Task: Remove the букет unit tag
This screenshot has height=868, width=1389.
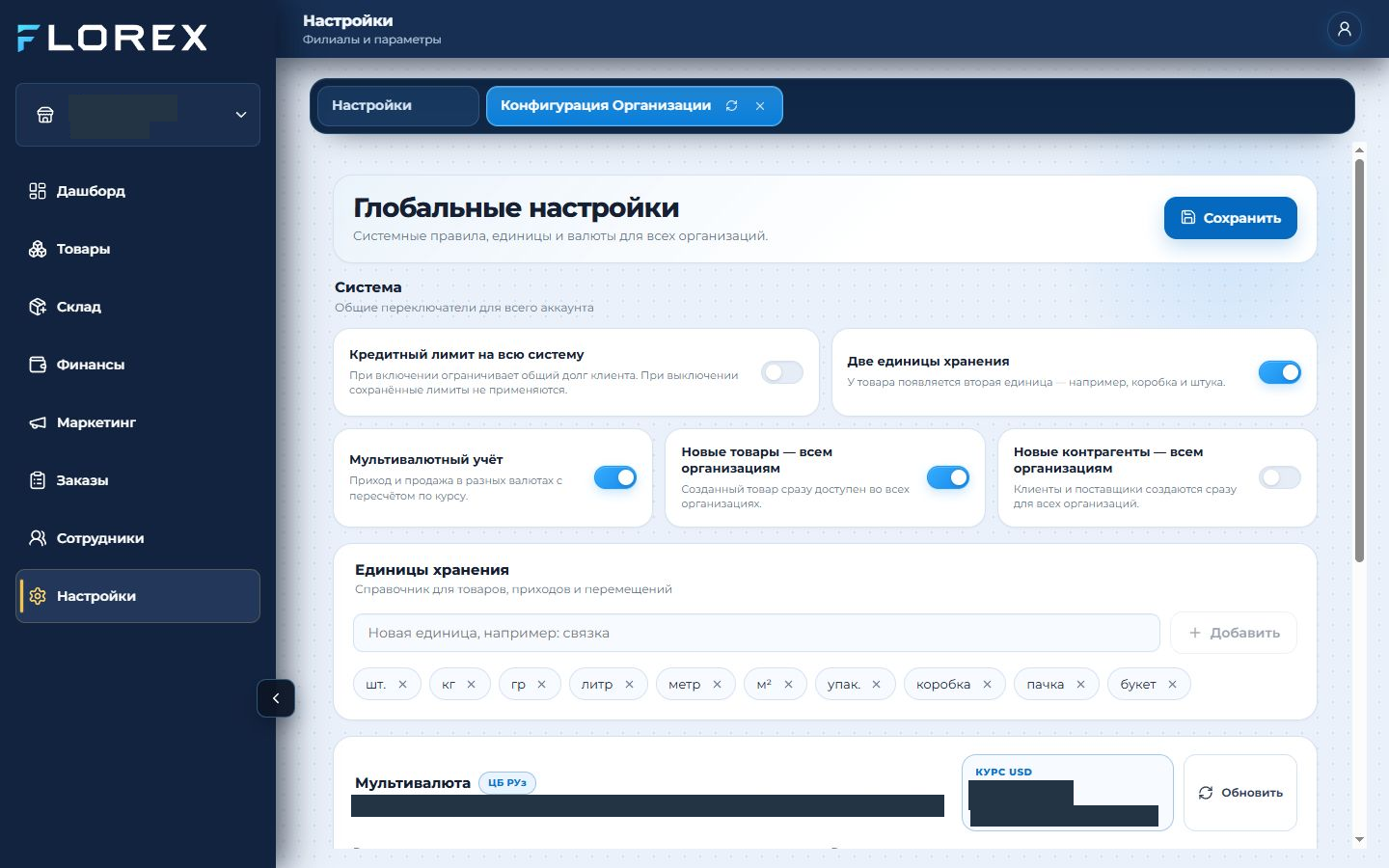Action: tap(1172, 684)
